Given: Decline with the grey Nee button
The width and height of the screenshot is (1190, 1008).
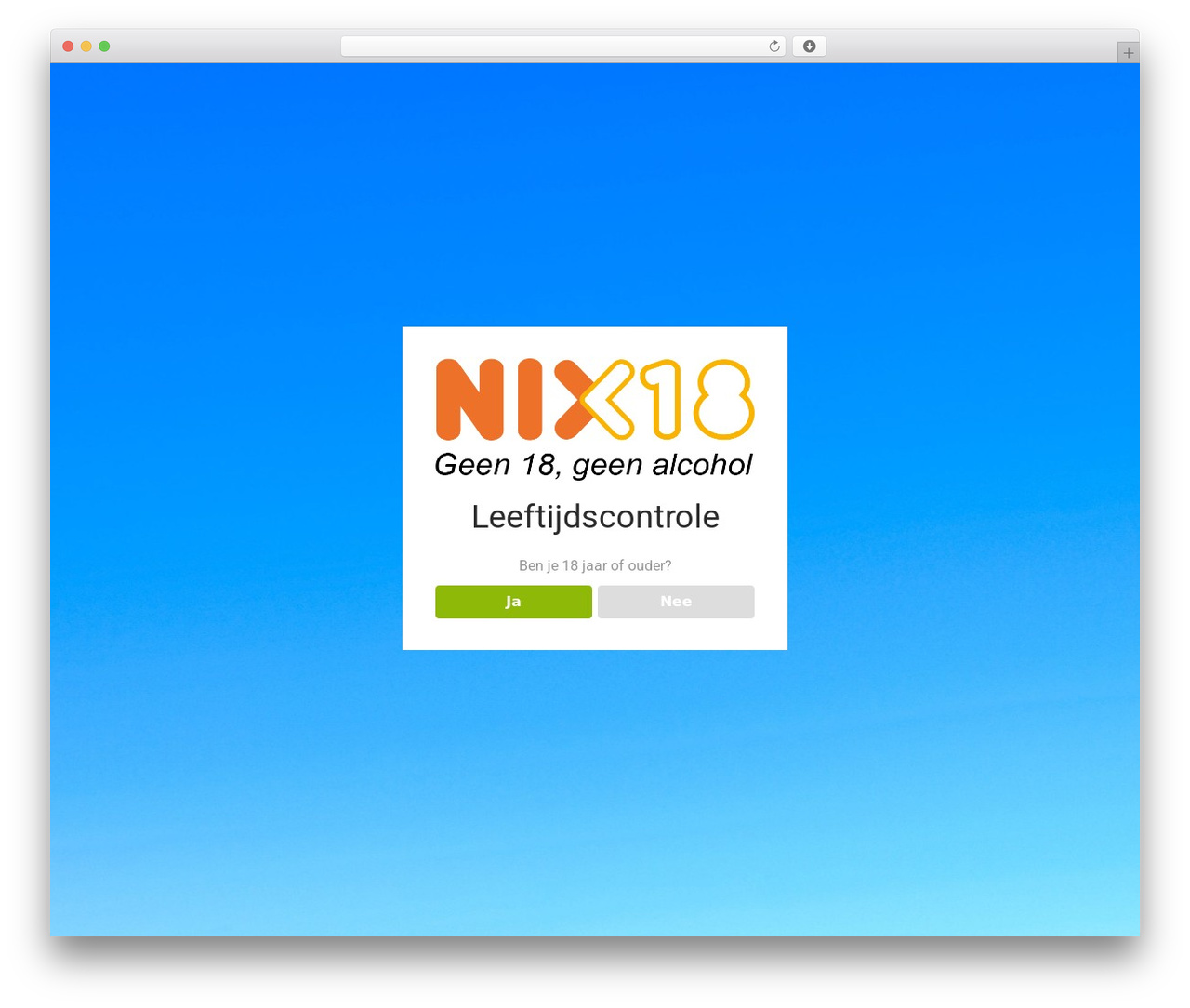Looking at the screenshot, I should click(x=676, y=602).
